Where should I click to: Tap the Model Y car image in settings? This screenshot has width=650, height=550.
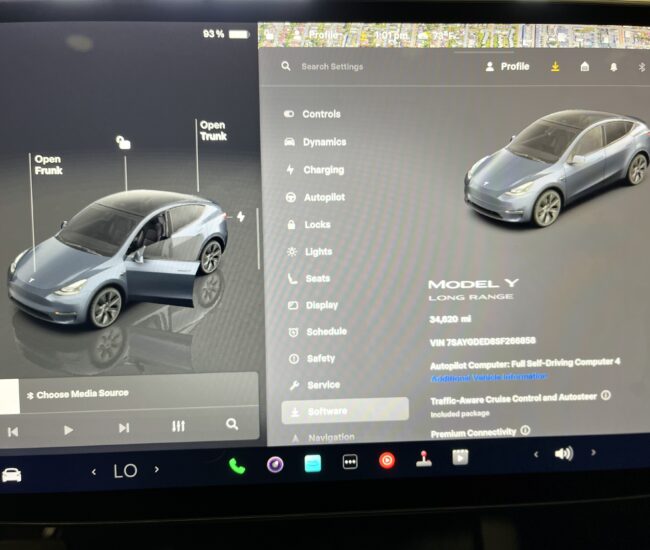[x=557, y=168]
